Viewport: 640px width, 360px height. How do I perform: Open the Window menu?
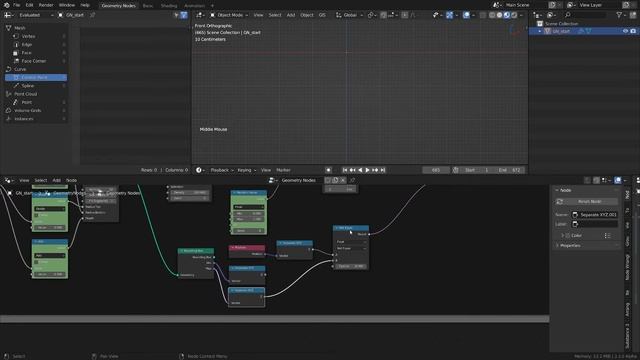[x=67, y=5]
